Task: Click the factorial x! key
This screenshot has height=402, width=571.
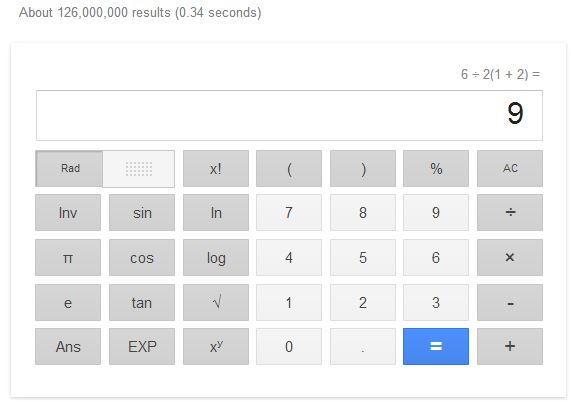Action: pos(216,169)
